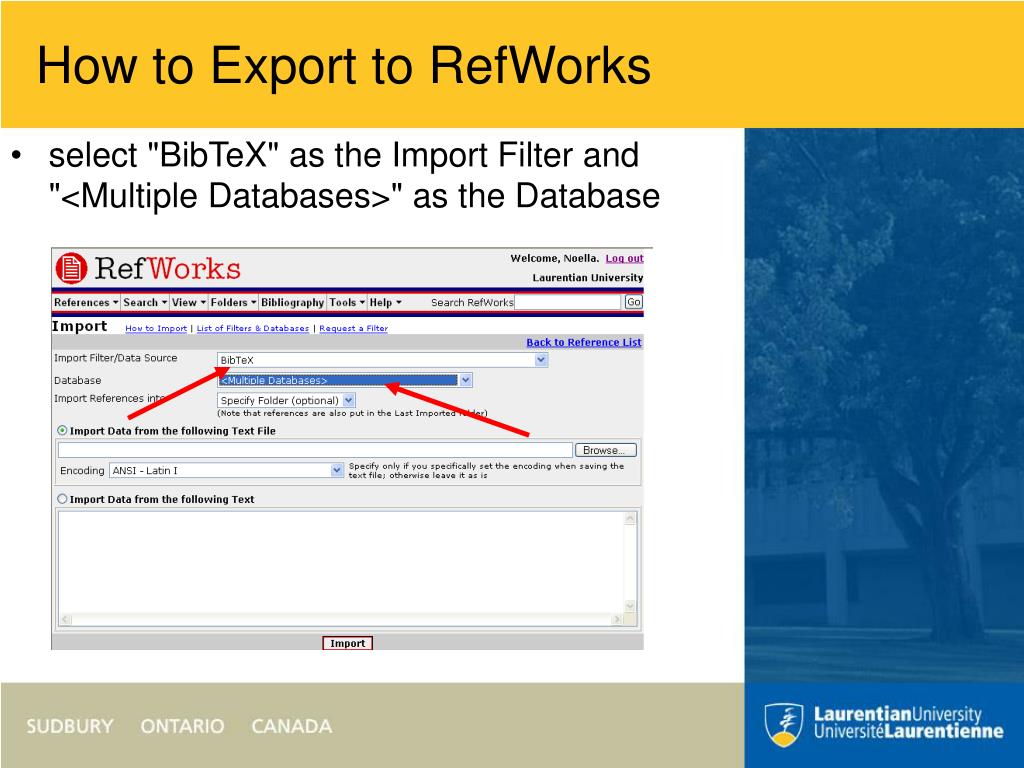
Task: Click the Laurentian University shield logo
Action: click(784, 724)
